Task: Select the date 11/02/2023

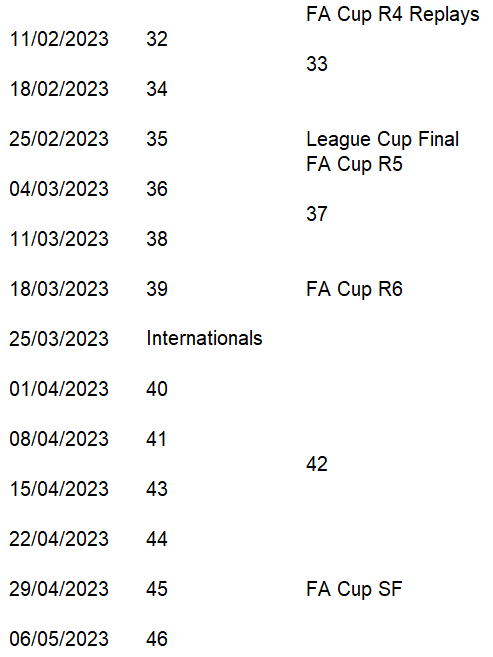Action: pos(59,39)
